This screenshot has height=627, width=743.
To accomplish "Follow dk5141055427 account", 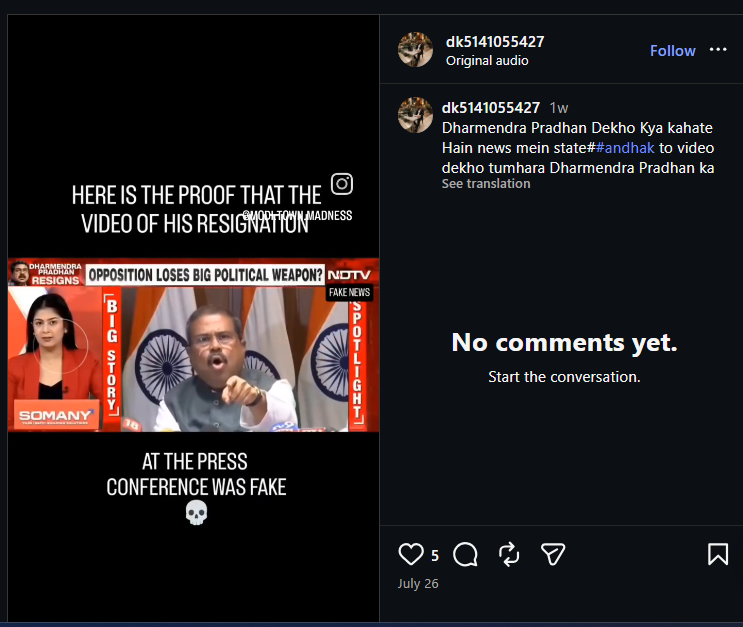I will tap(672, 51).
